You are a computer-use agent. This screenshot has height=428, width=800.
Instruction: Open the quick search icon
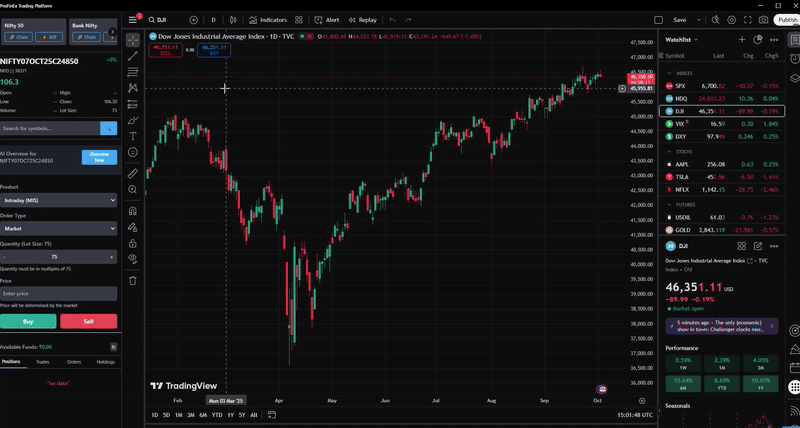tap(715, 20)
